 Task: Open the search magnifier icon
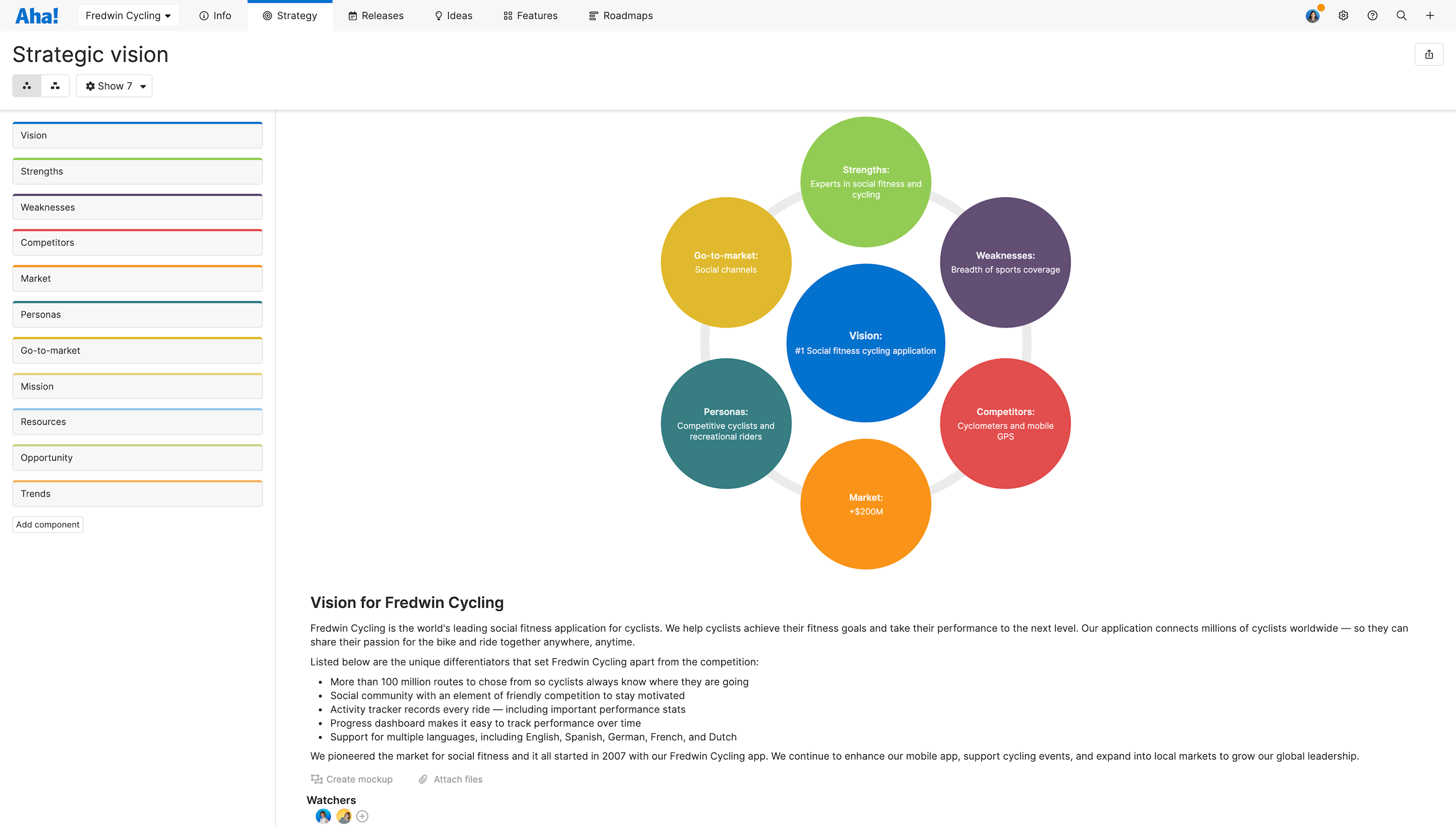tap(1402, 16)
